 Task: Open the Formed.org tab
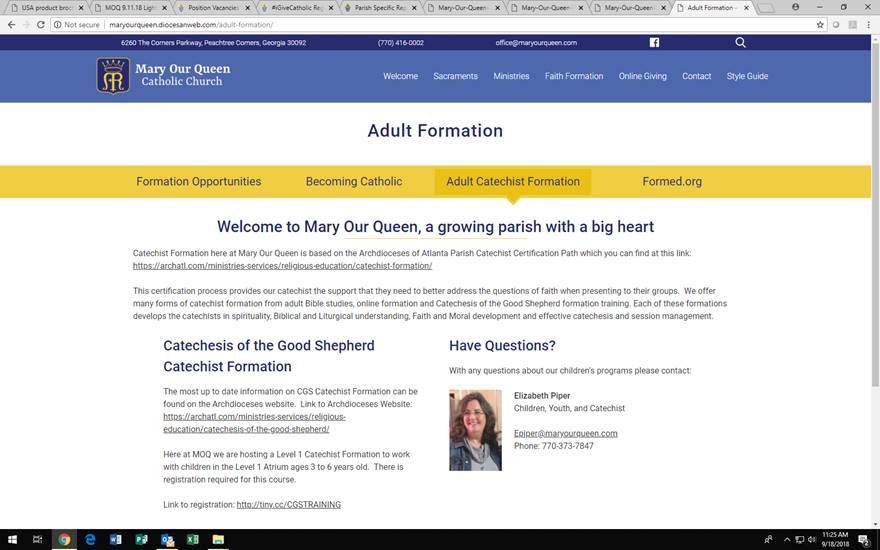[672, 182]
